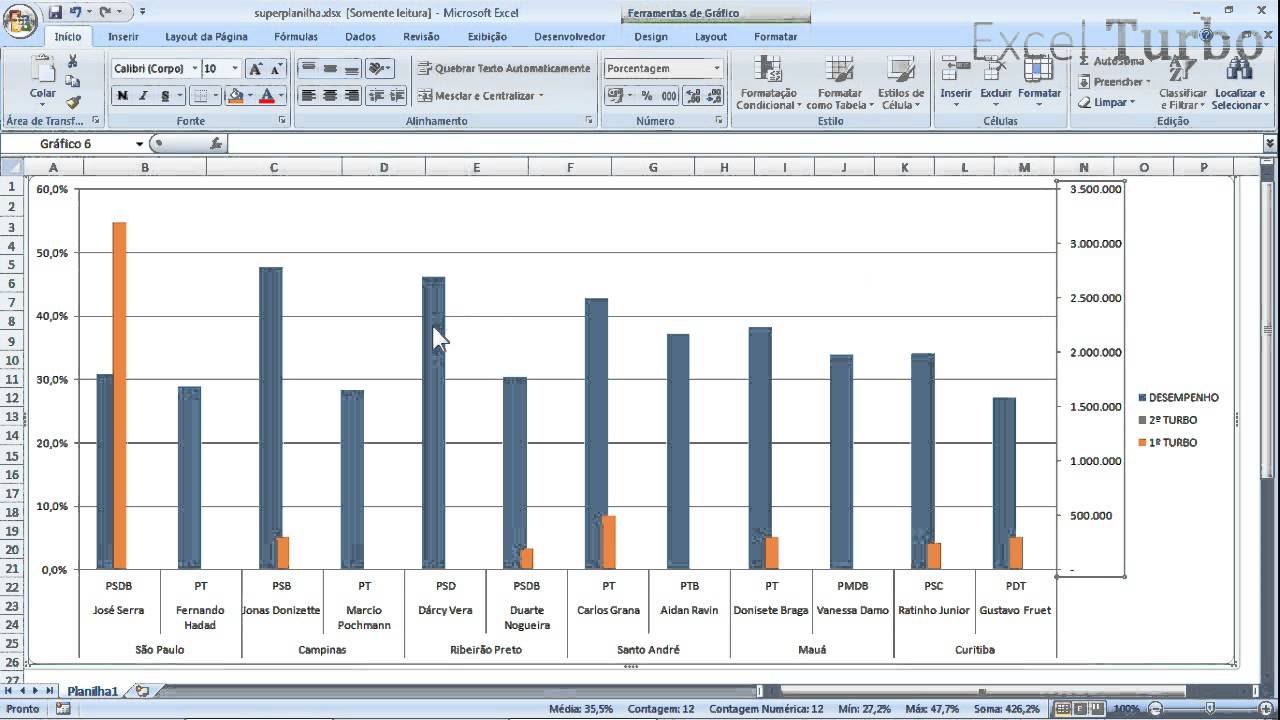Image resolution: width=1280 pixels, height=720 pixels.
Task: Open the text orientation menu
Action: [x=380, y=69]
